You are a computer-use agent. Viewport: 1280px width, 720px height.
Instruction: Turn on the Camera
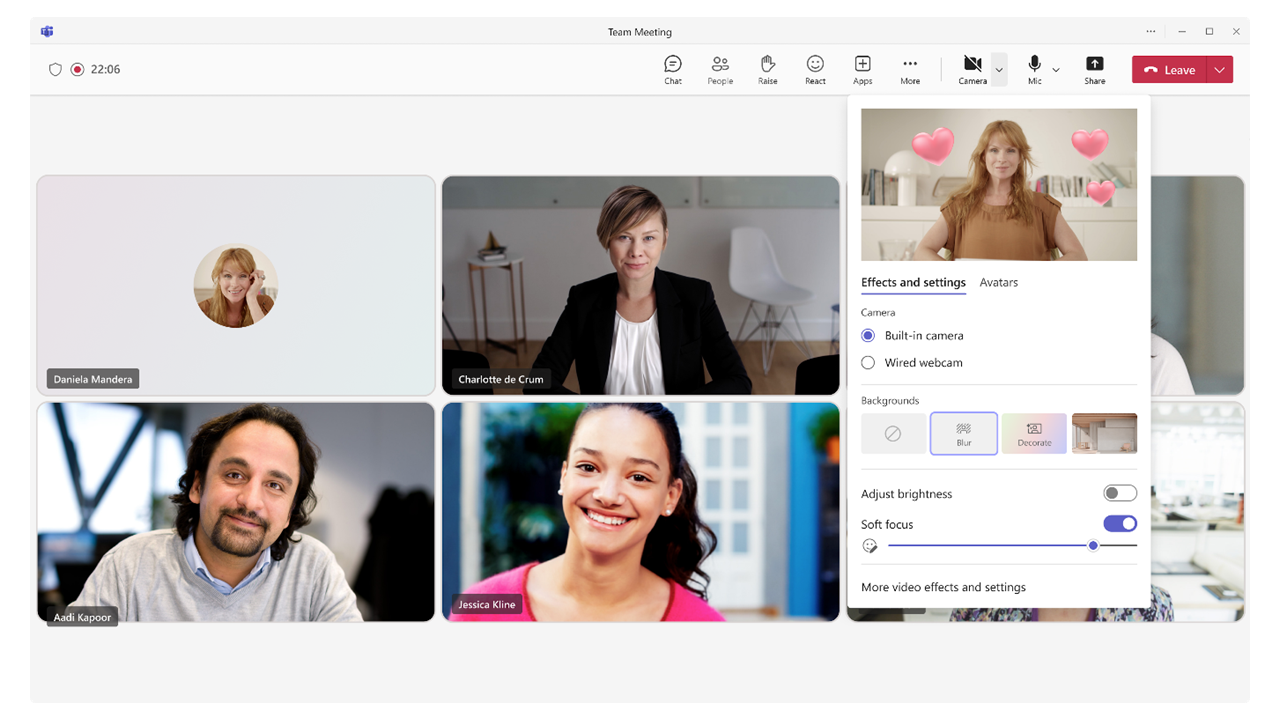[x=972, y=69]
